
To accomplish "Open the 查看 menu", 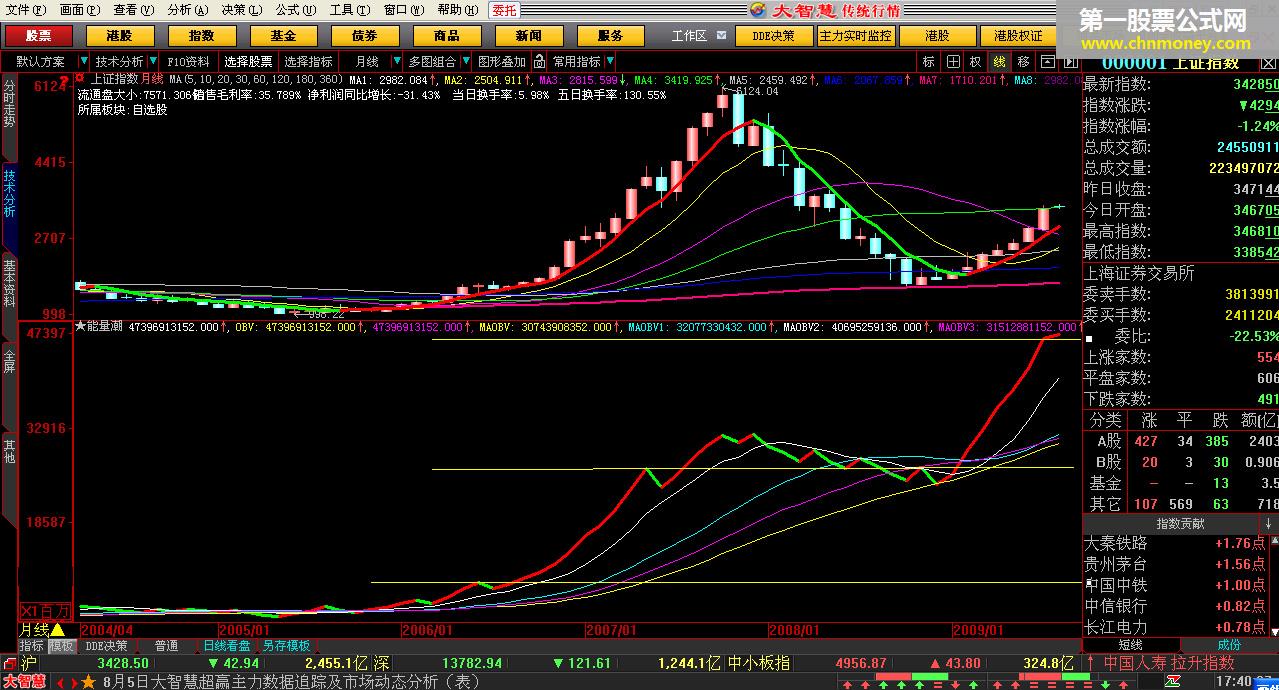I will [x=134, y=10].
